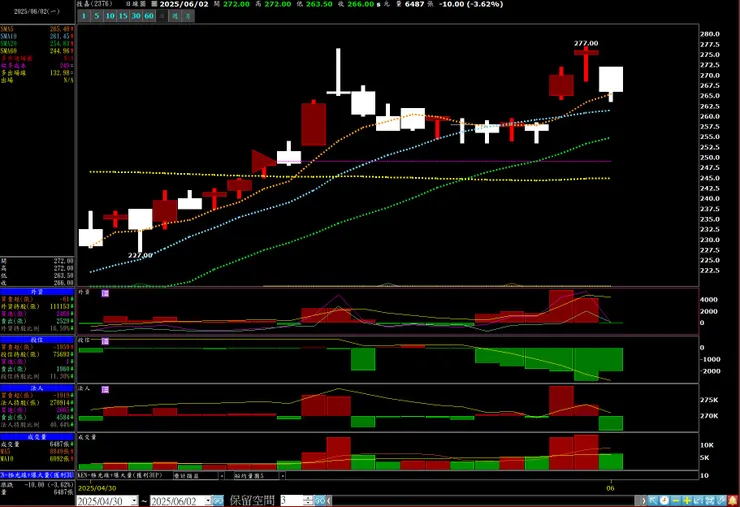Click the SMA20 legend entry
Screen dimensions: 740x507
tap(37, 43)
